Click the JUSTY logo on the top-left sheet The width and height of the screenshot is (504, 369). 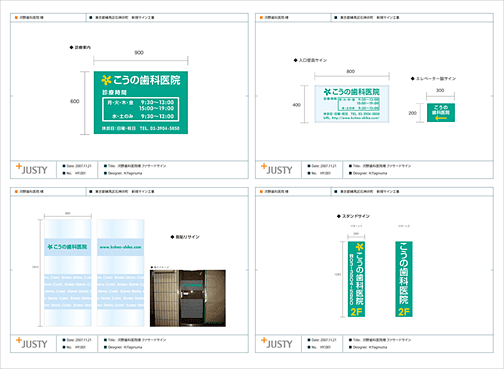[x=32, y=169]
